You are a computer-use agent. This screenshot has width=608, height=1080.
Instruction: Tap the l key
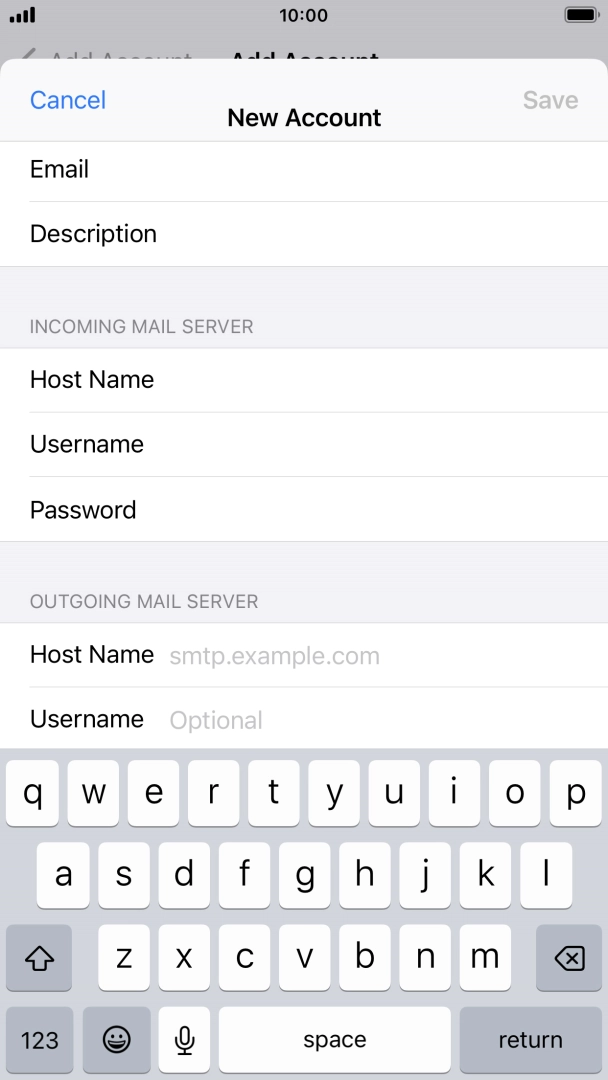coord(545,875)
